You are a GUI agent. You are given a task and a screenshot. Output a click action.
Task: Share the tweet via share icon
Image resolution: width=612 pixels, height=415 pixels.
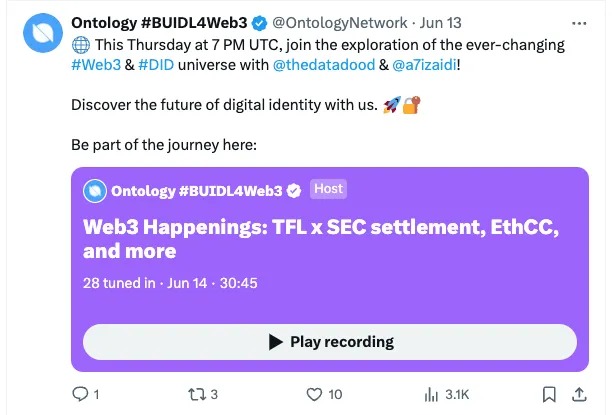580,394
